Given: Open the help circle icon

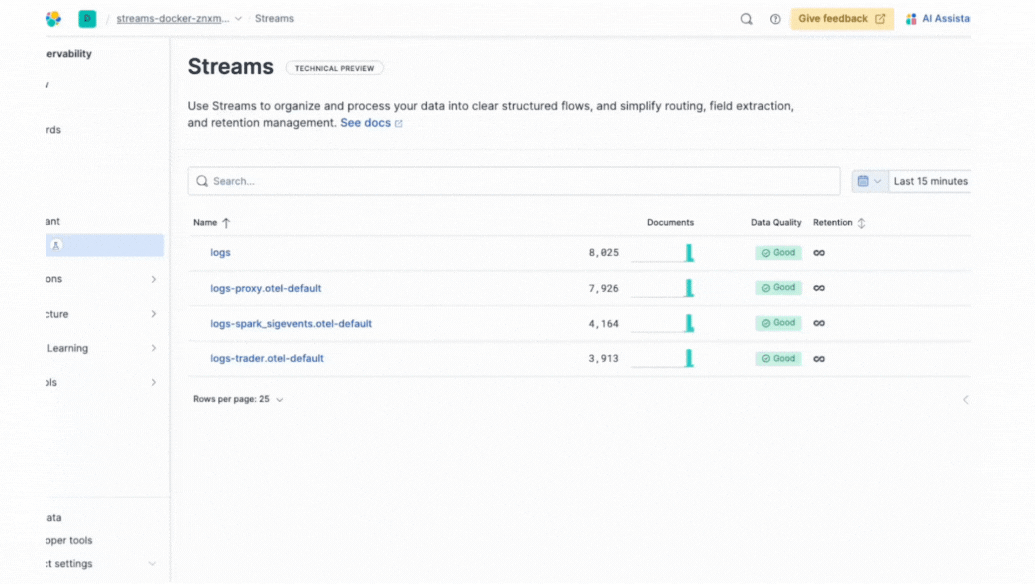Looking at the screenshot, I should tap(775, 19).
